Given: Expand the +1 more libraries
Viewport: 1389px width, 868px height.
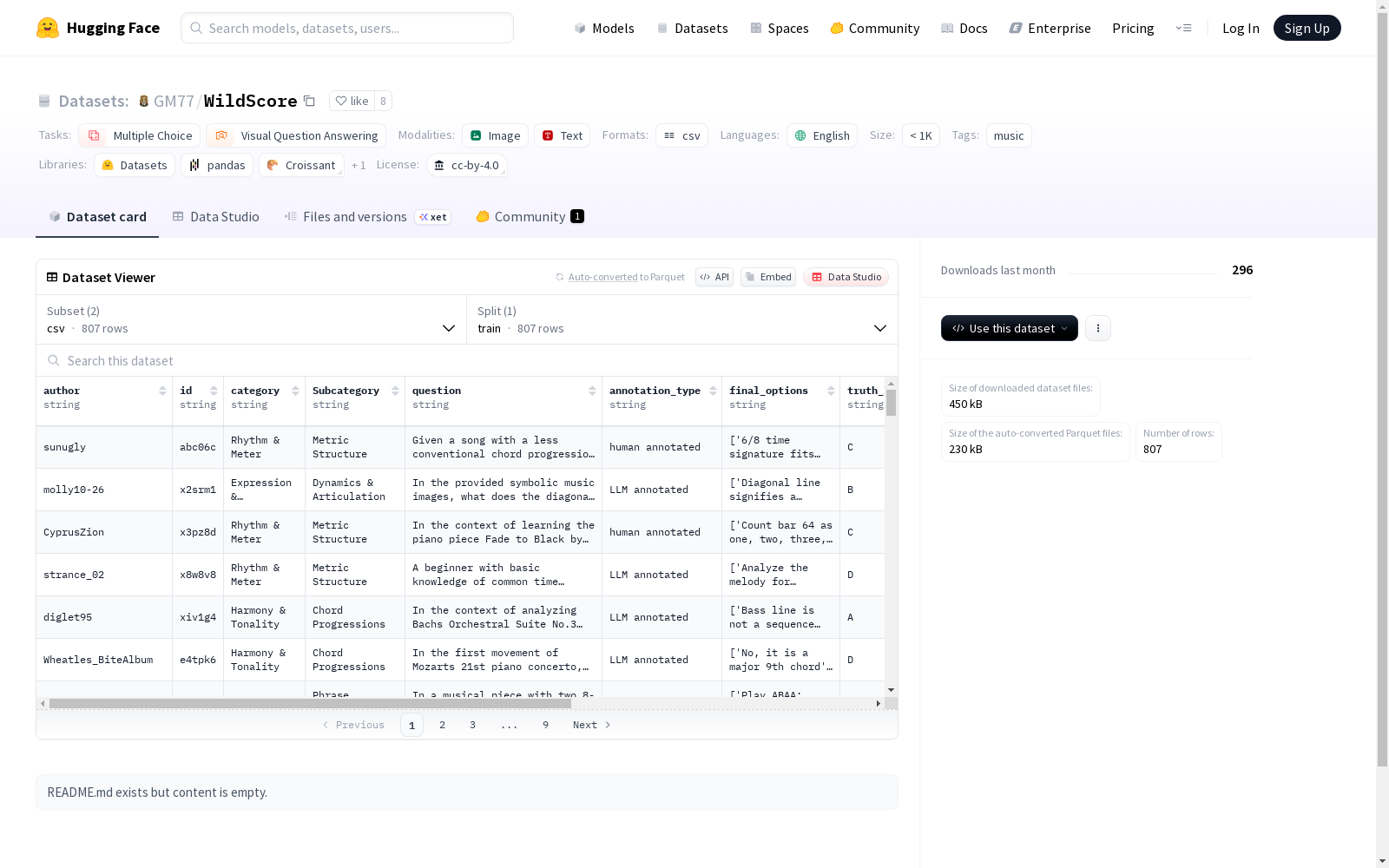Looking at the screenshot, I should coord(359,165).
